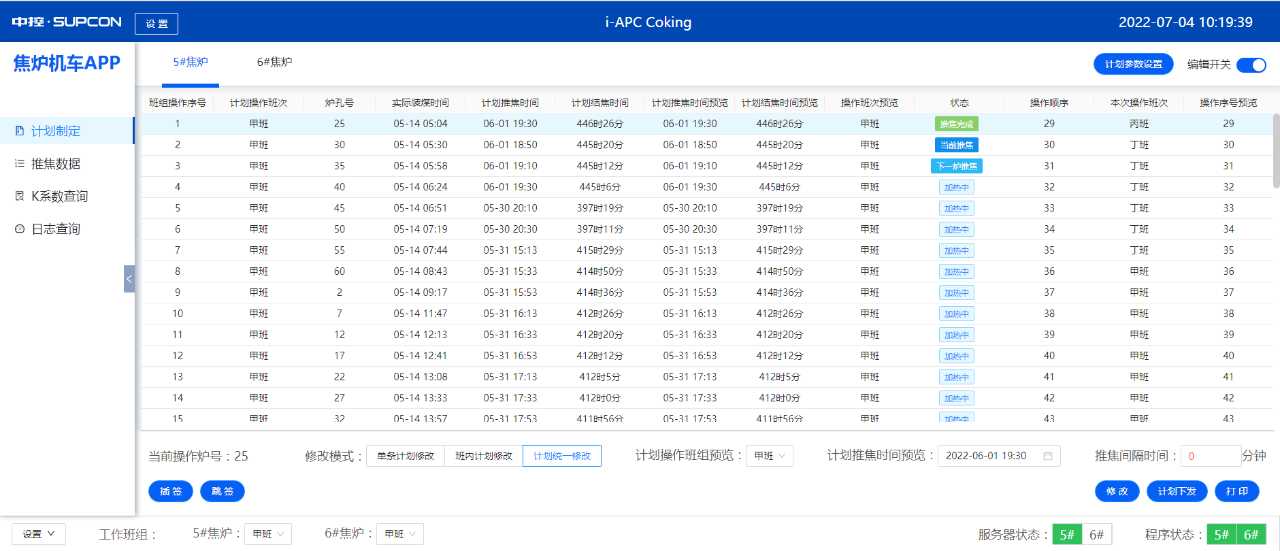Click the 计划参数设置 button

tap(1133, 65)
